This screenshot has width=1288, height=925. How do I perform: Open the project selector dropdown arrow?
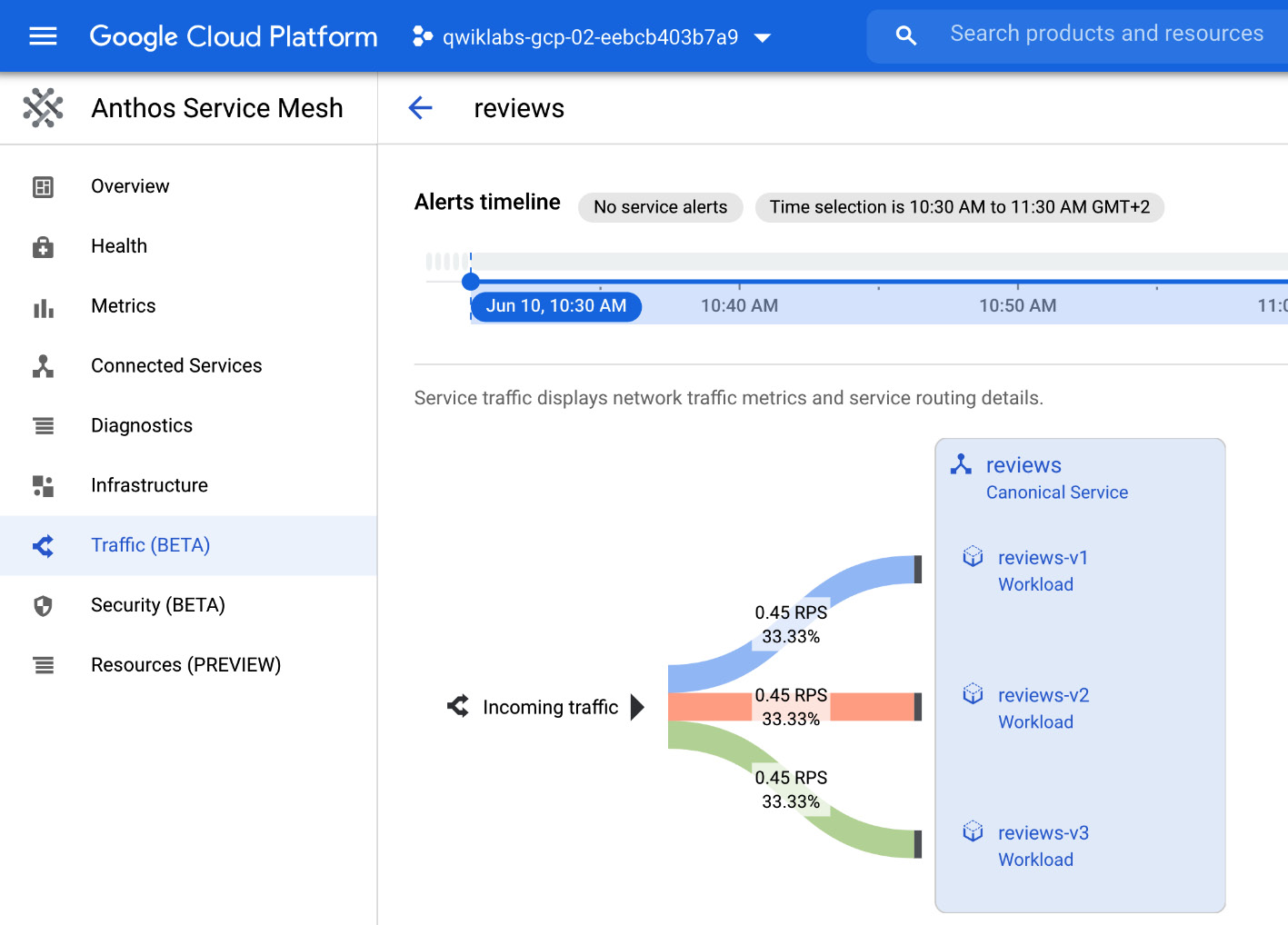(763, 37)
